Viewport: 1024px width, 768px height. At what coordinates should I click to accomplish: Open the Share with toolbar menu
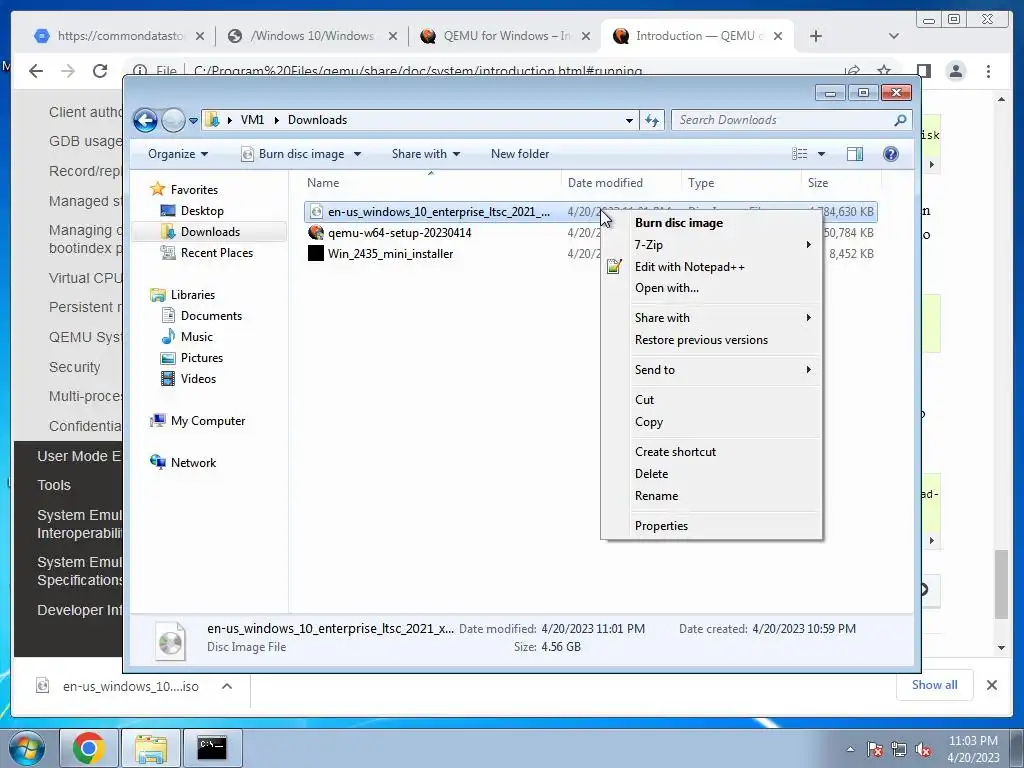pos(426,154)
